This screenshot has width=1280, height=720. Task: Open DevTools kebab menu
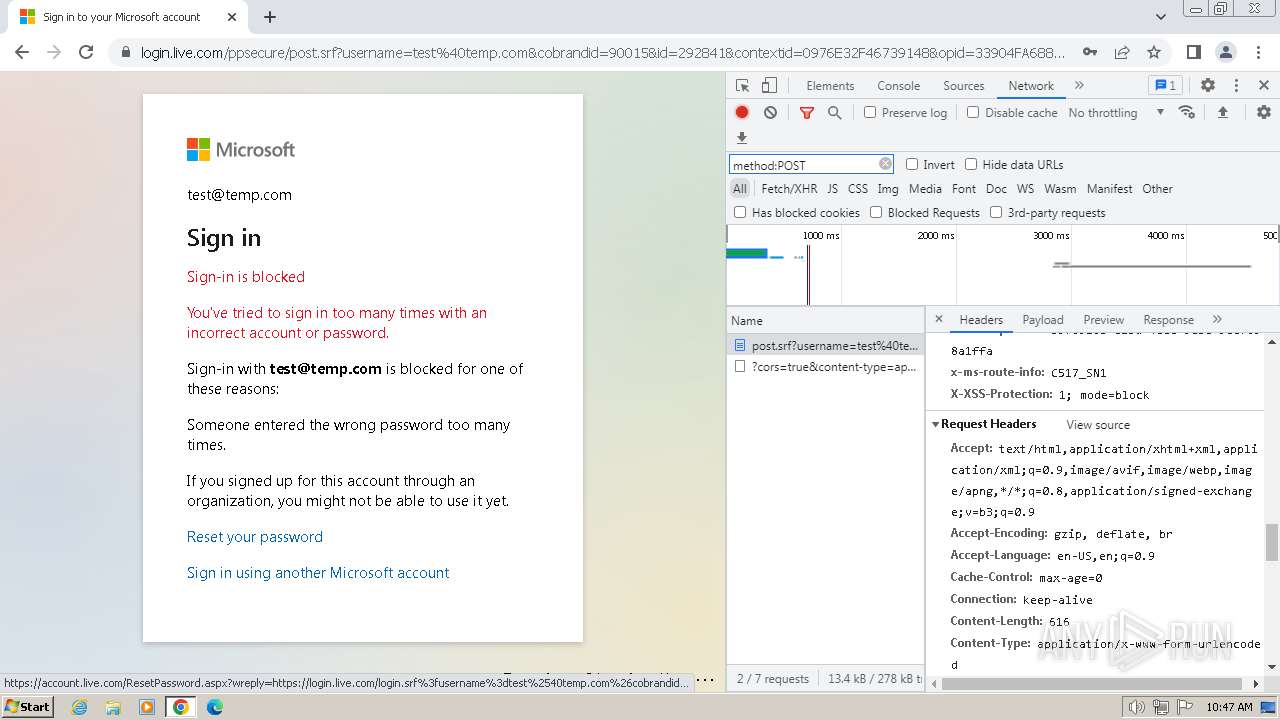click(x=1236, y=85)
